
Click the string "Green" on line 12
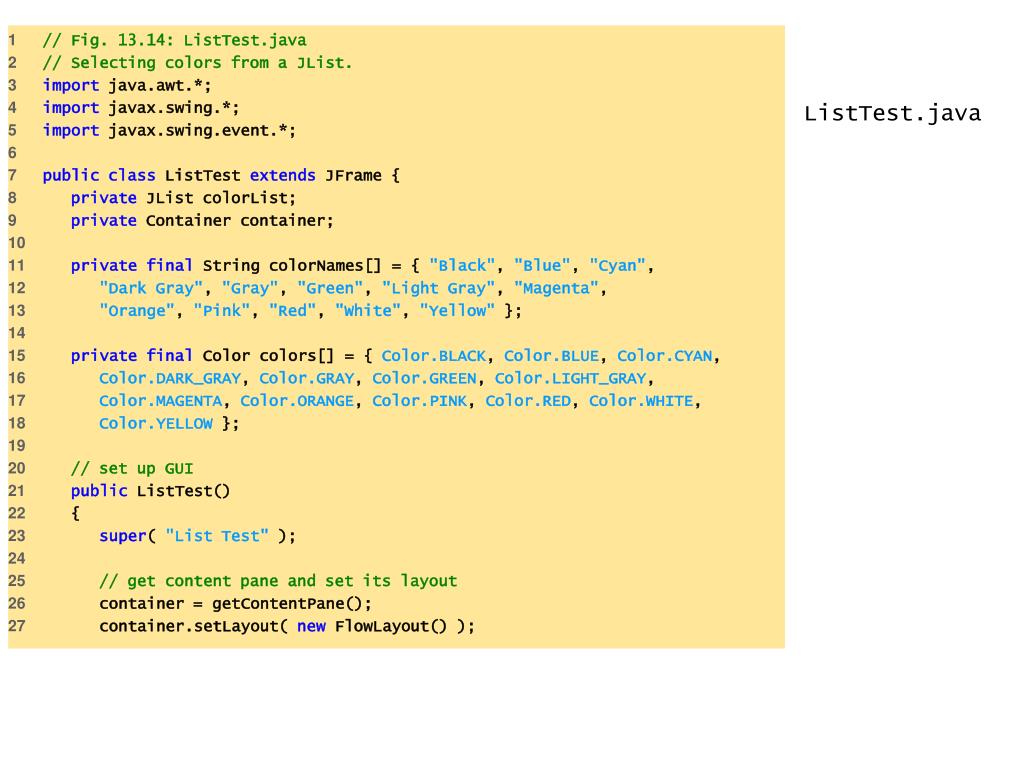[x=330, y=288]
